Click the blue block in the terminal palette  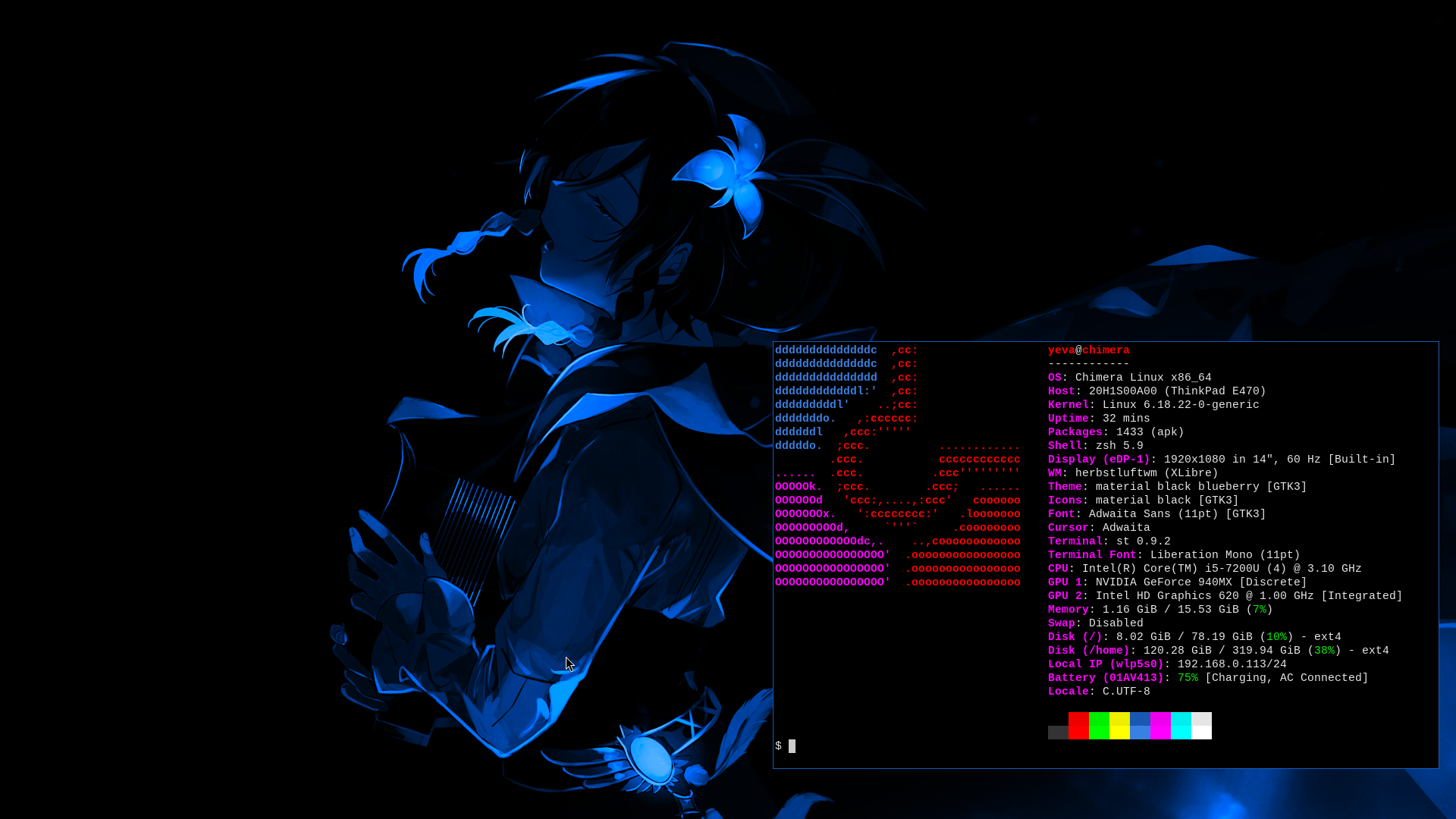point(1140,726)
